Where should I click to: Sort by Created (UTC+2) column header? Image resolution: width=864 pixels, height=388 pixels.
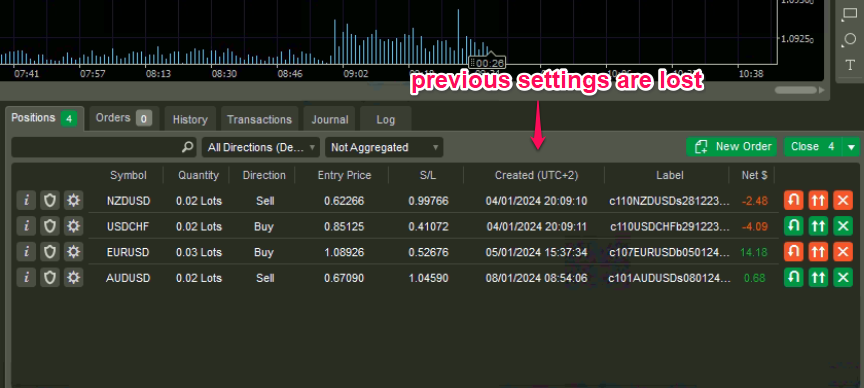(x=537, y=175)
